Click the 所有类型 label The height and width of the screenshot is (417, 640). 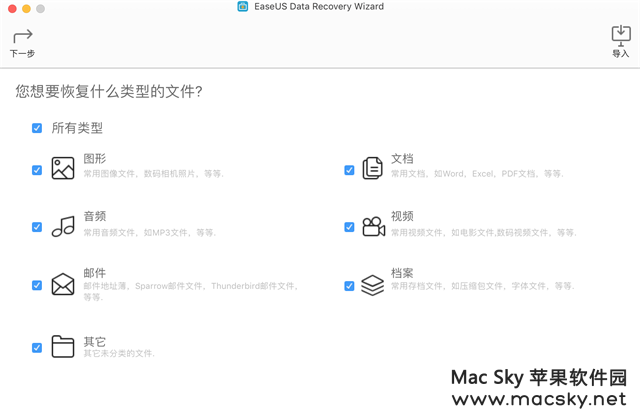77,128
